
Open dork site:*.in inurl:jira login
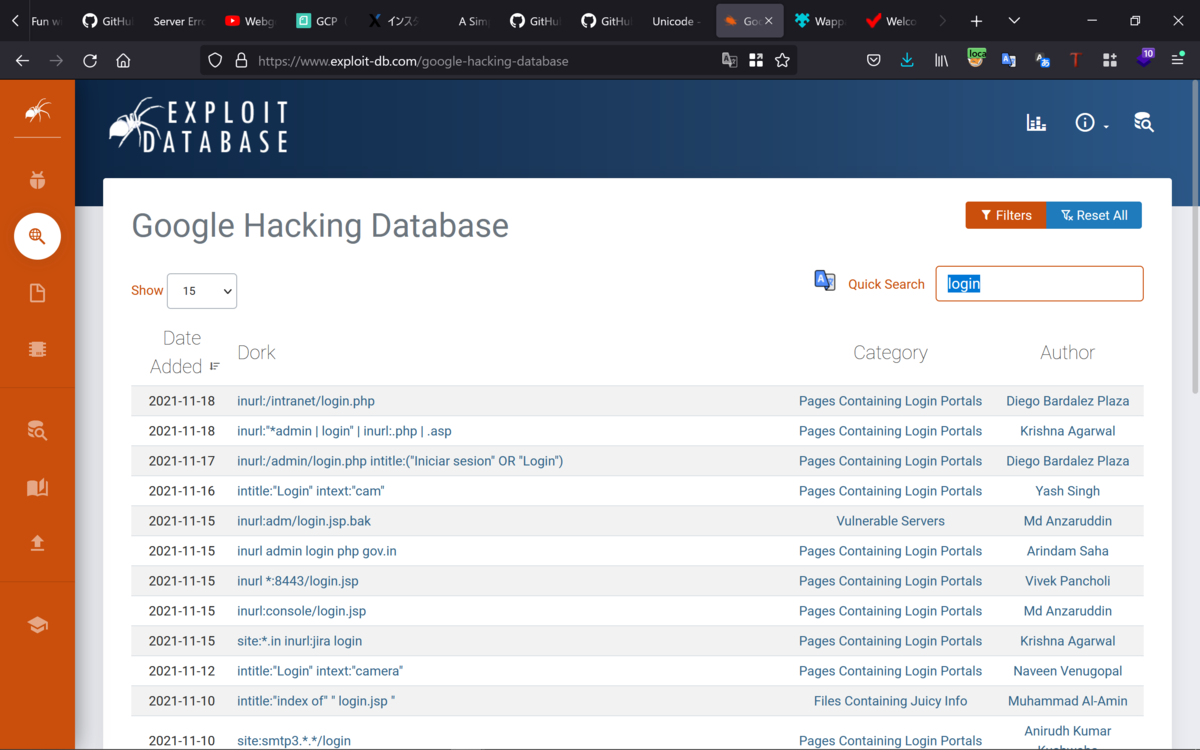pos(299,641)
